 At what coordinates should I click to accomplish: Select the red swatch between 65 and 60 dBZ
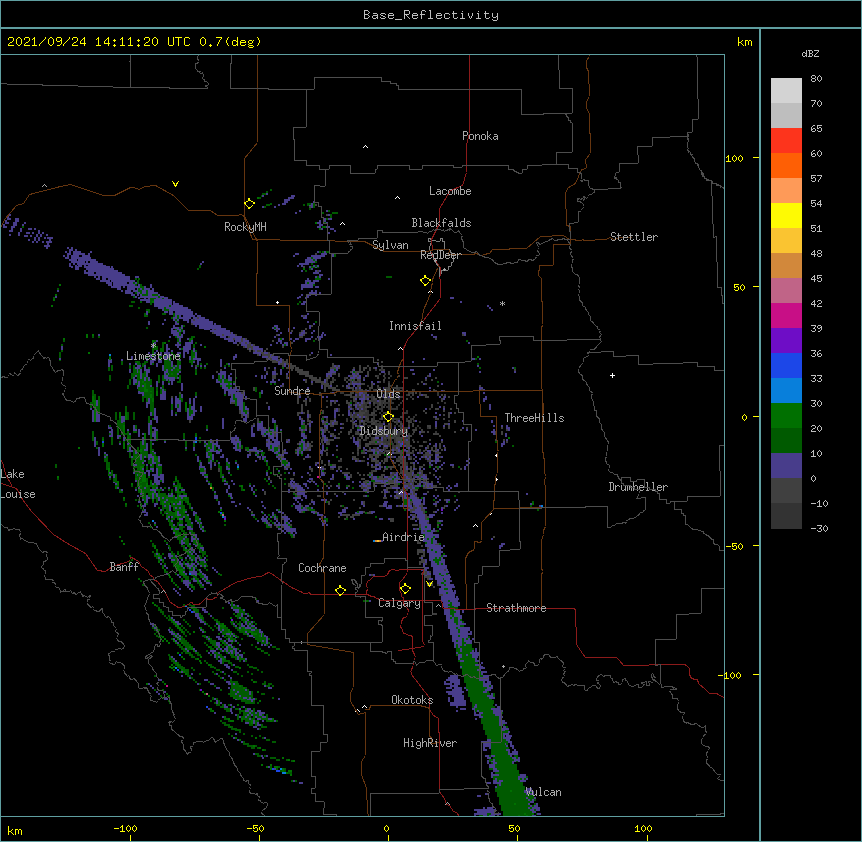tap(786, 141)
